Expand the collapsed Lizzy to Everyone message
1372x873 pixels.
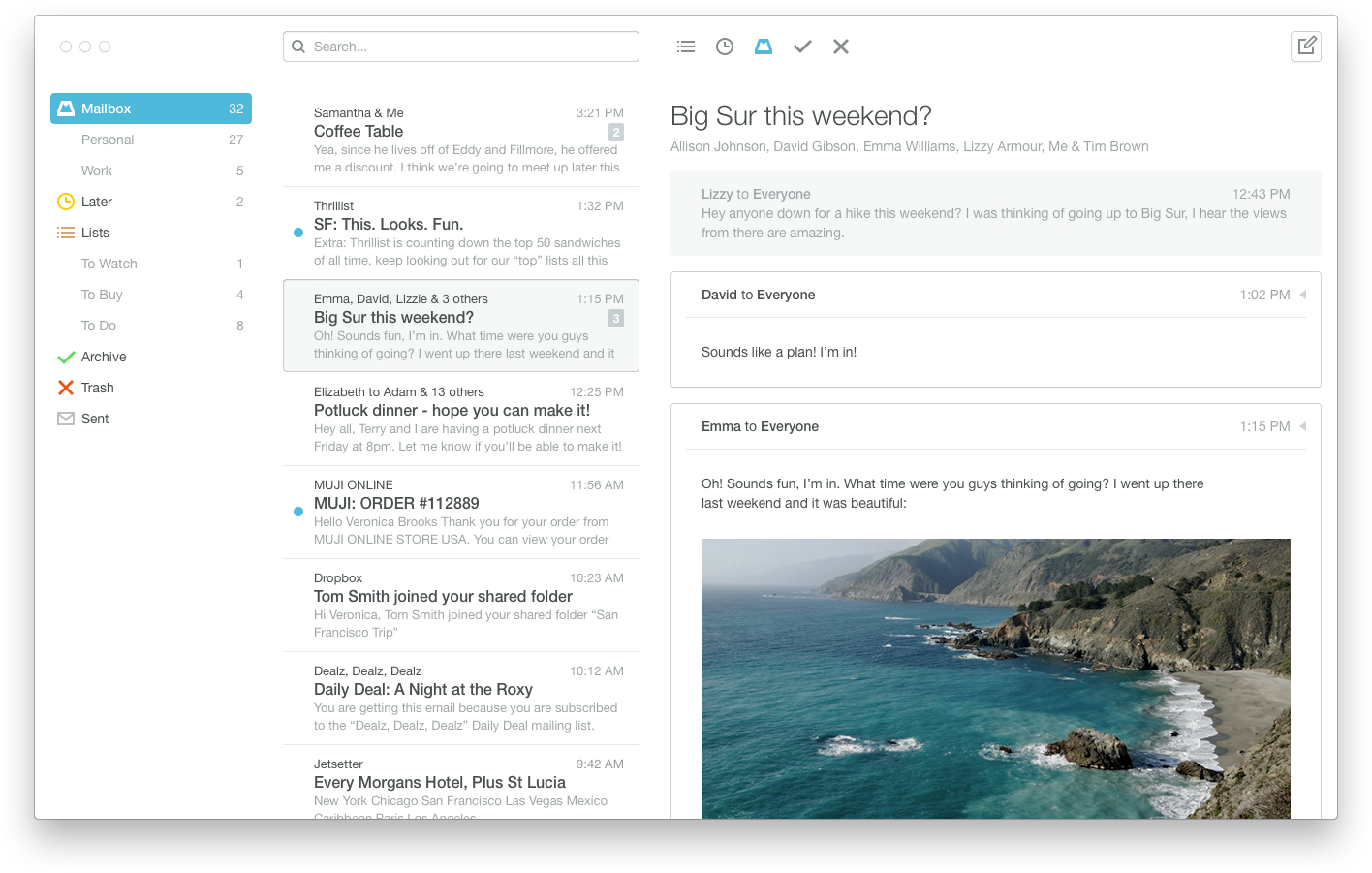tap(995, 213)
